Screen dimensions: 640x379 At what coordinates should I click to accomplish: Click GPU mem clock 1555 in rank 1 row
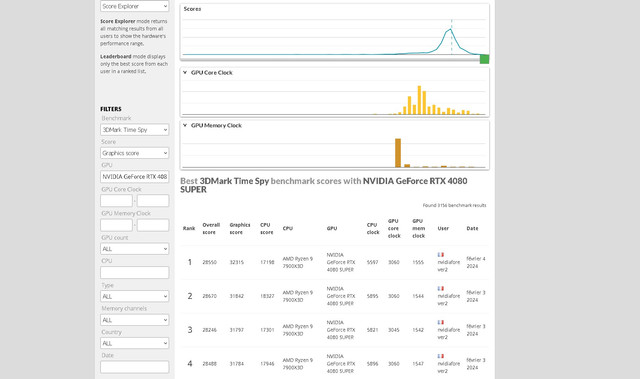pyautogui.click(x=418, y=262)
